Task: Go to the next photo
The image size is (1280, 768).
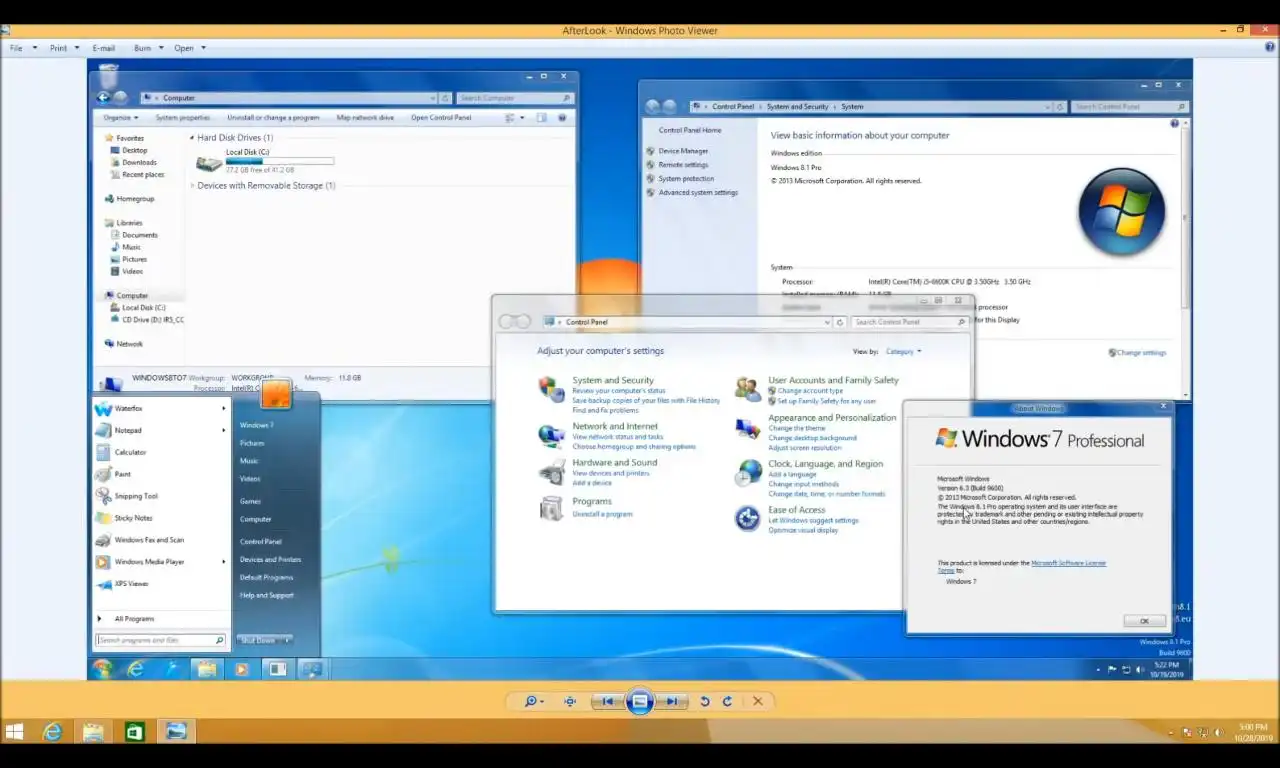Action: 674,702
